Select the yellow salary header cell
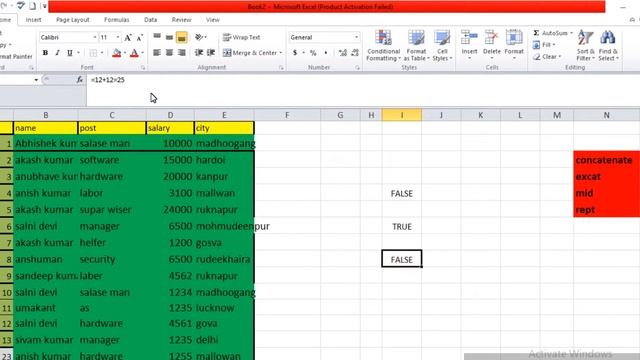640x360 pixels. [x=170, y=128]
